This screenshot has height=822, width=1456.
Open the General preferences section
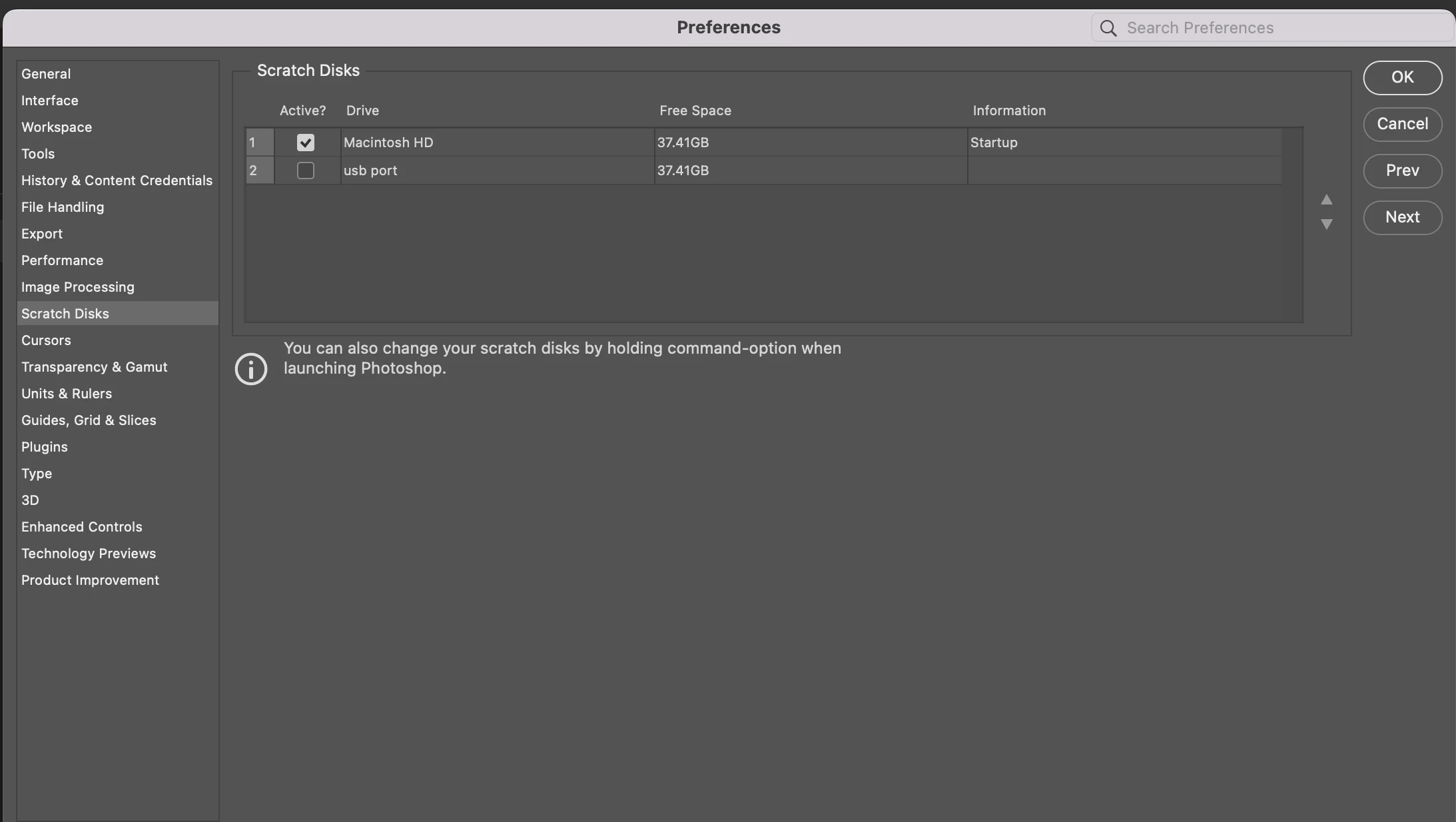pos(46,74)
